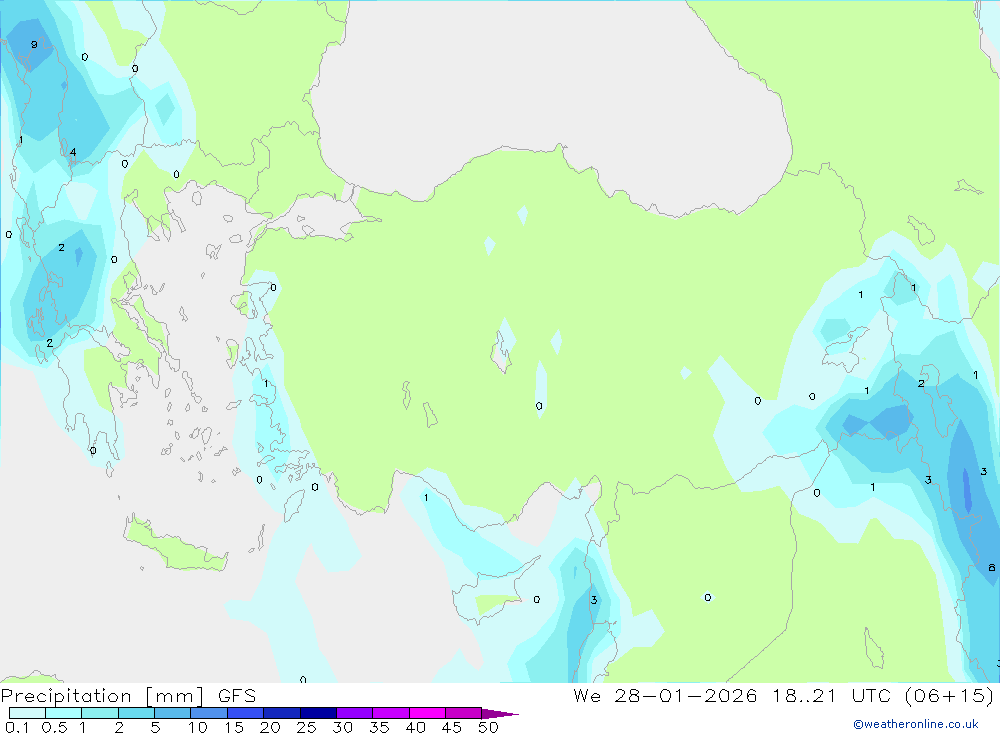Screen dimensions: 1000x733
Task: Choose the 15–20 mm legend color swatch
Action: [x=245, y=713]
